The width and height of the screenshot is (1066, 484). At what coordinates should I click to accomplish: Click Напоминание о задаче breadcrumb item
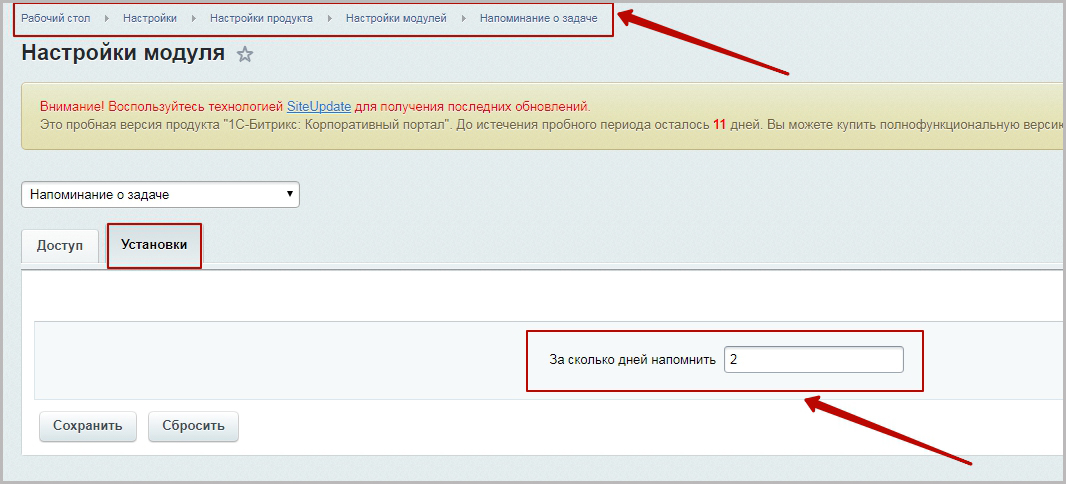pos(538,18)
